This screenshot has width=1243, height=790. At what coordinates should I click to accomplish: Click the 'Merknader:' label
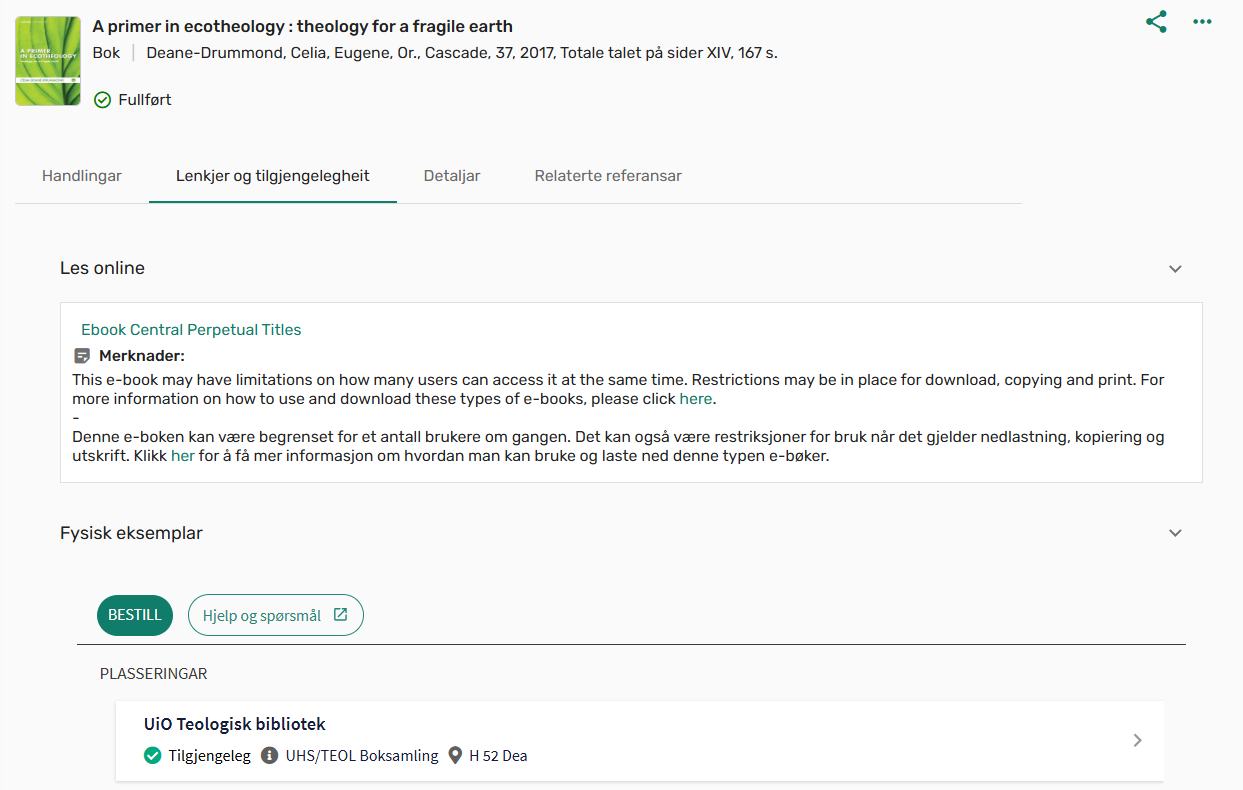click(x=142, y=356)
